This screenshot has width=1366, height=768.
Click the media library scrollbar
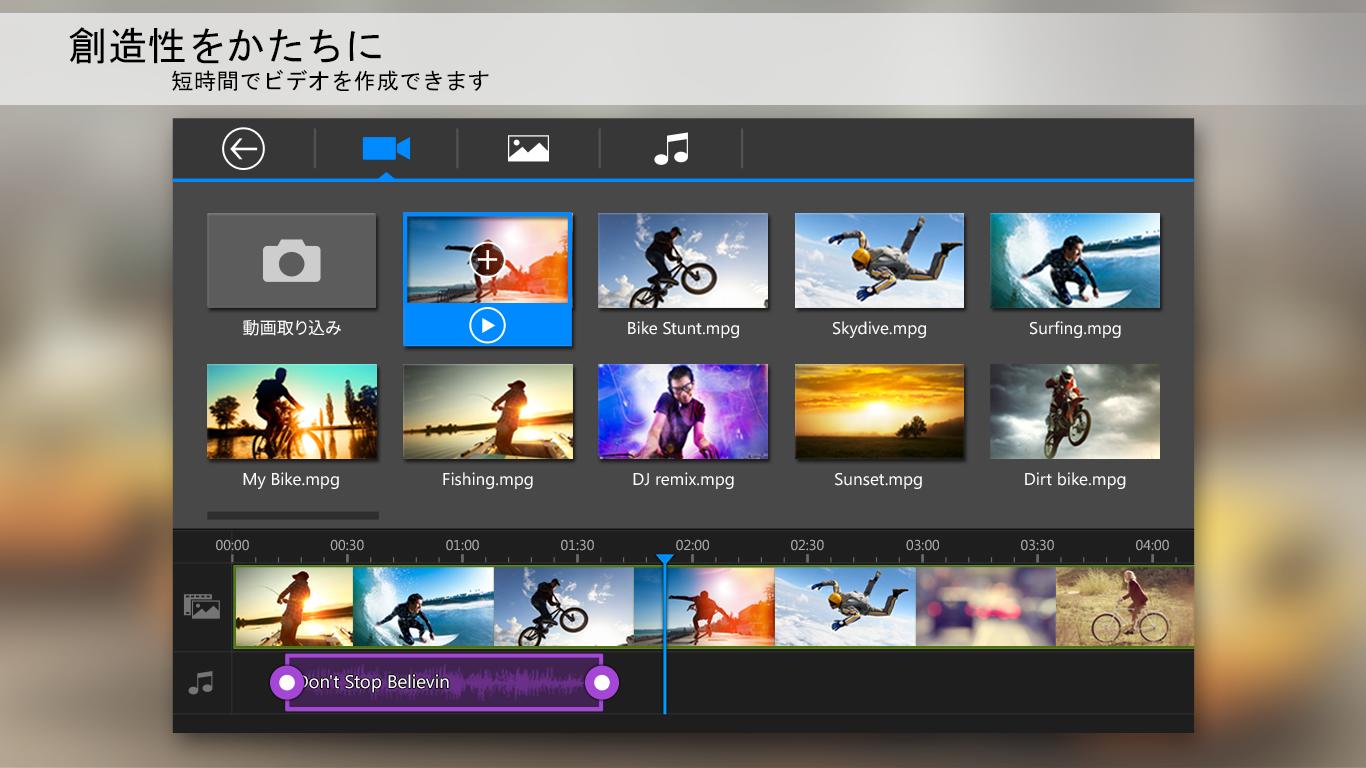click(293, 516)
